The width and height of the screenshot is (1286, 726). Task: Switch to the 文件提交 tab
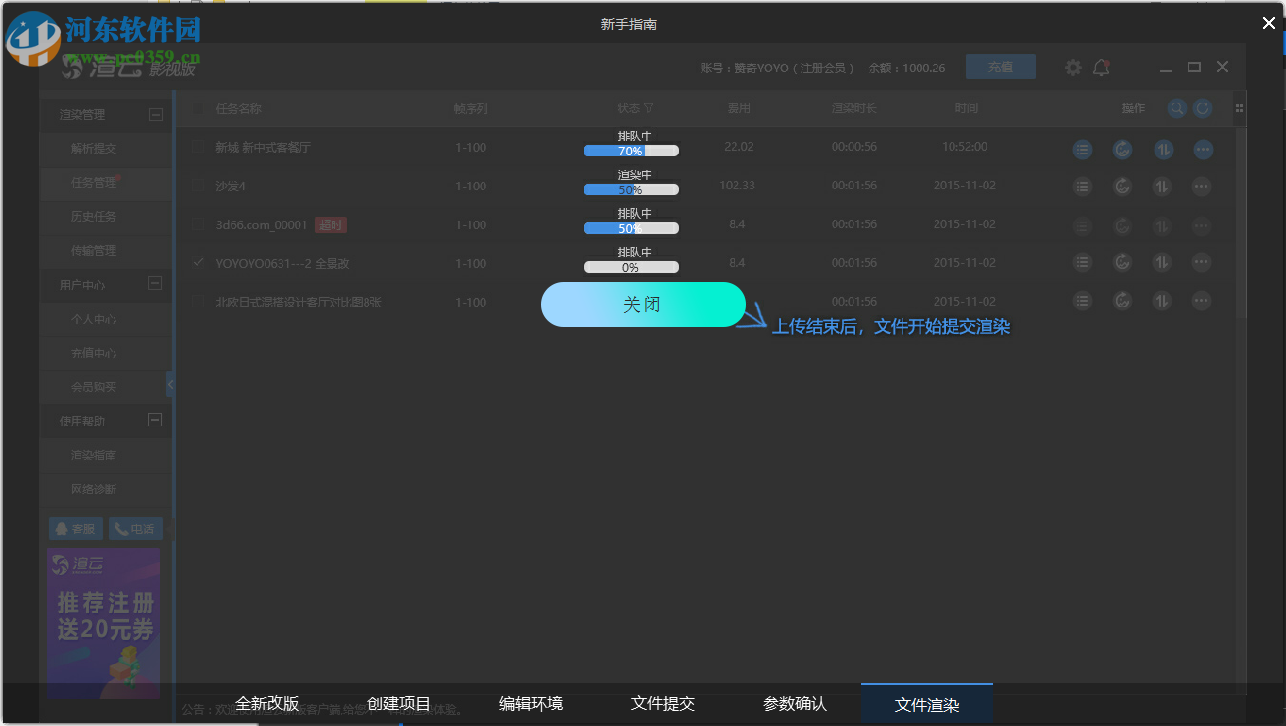[x=663, y=704]
